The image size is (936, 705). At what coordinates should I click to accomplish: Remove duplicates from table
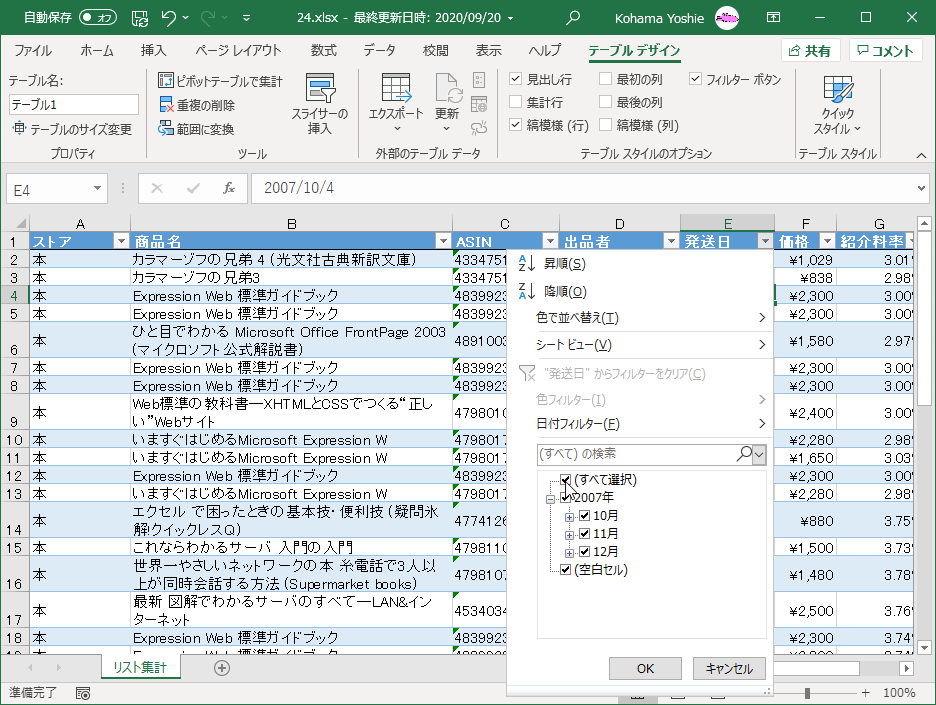click(x=197, y=105)
